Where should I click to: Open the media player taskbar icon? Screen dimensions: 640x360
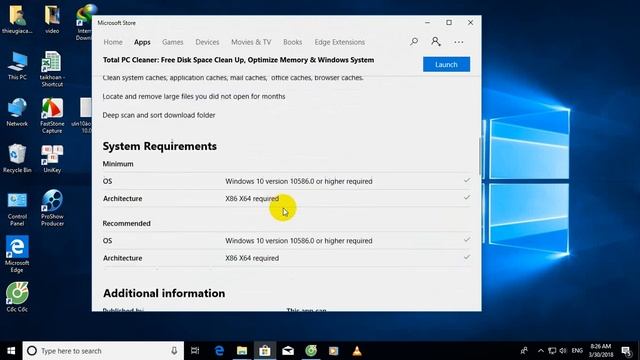pos(334,351)
